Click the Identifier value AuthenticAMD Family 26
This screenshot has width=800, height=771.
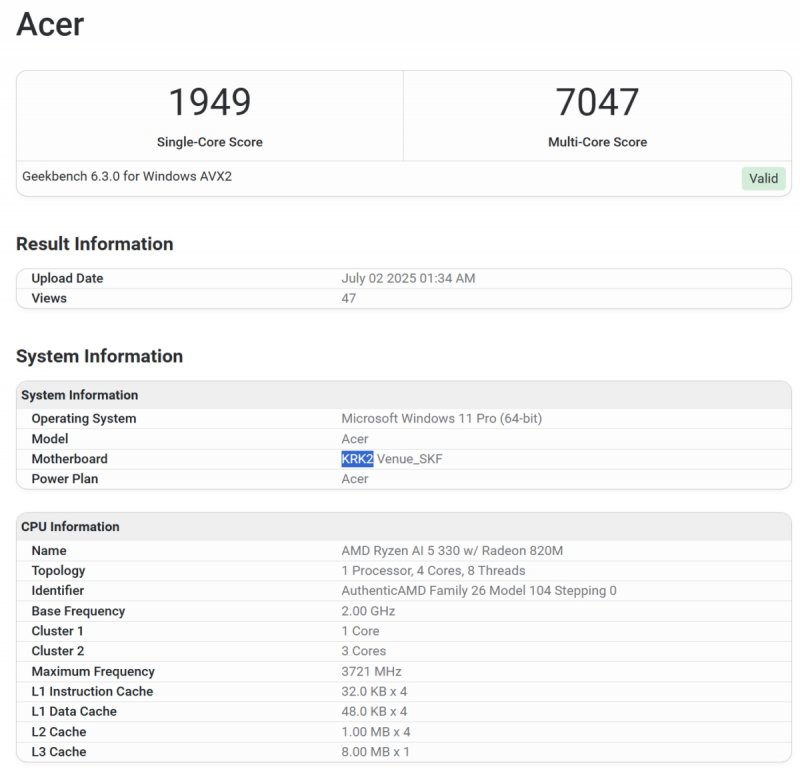(x=478, y=590)
